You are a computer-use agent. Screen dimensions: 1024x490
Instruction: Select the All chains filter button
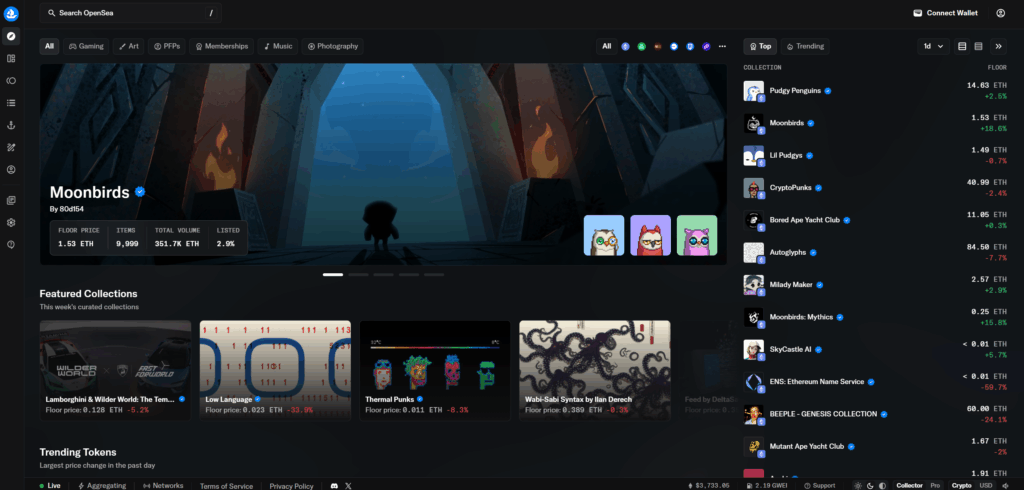pyautogui.click(x=607, y=46)
